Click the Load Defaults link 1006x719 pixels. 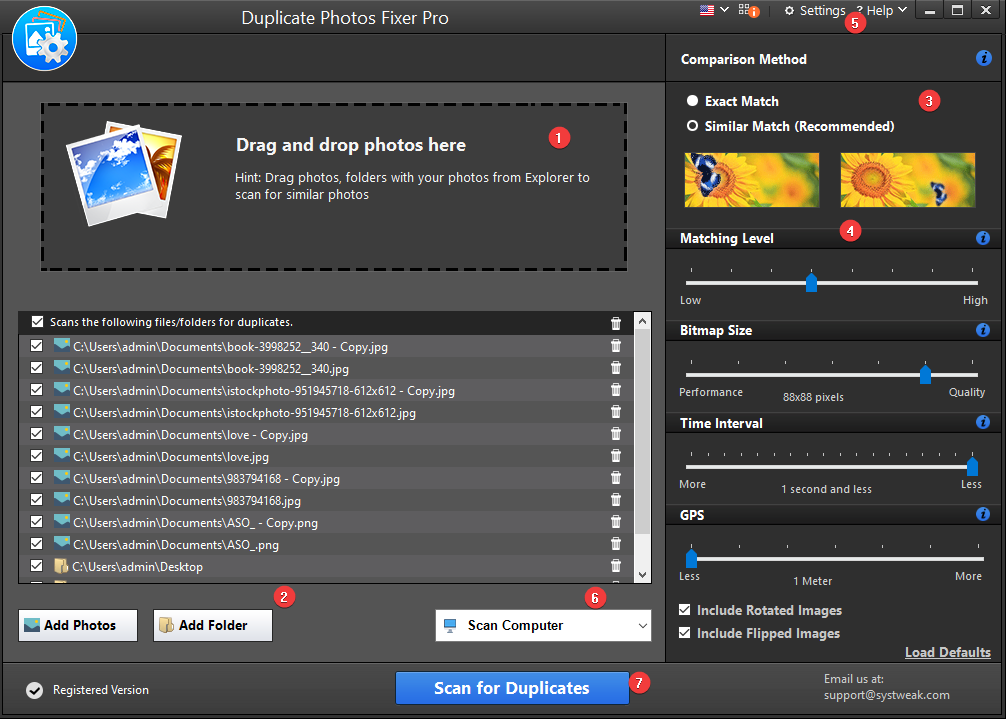coord(947,652)
